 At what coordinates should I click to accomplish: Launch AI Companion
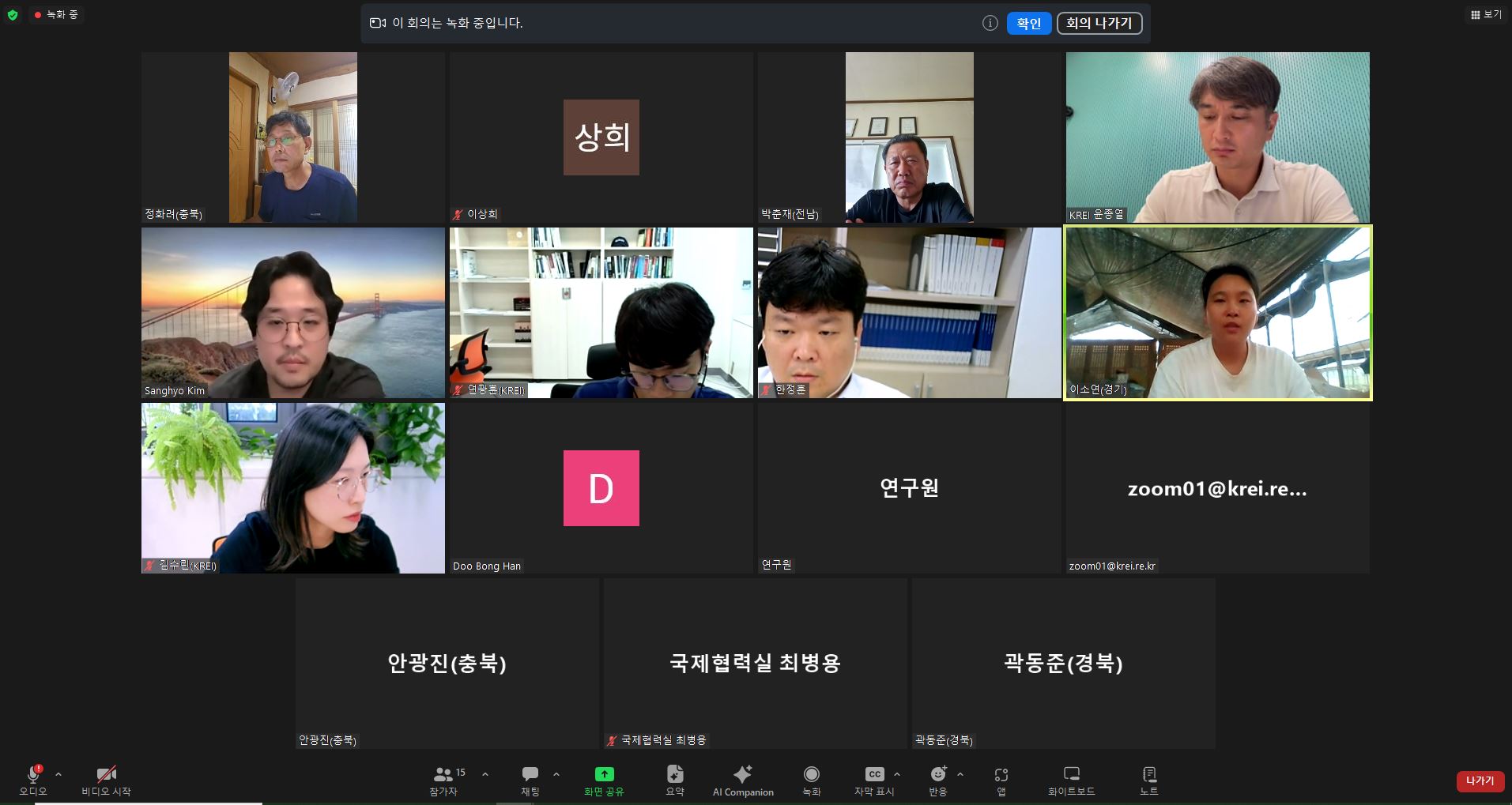(742, 775)
